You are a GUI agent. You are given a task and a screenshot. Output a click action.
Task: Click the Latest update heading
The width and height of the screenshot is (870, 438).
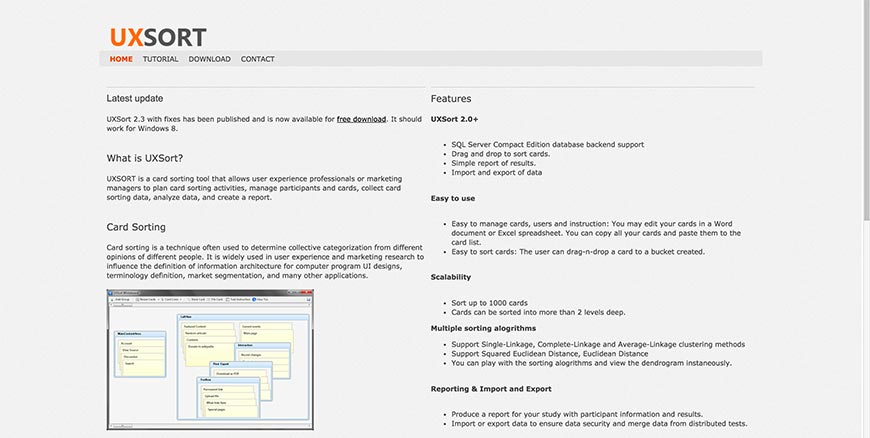pos(135,98)
